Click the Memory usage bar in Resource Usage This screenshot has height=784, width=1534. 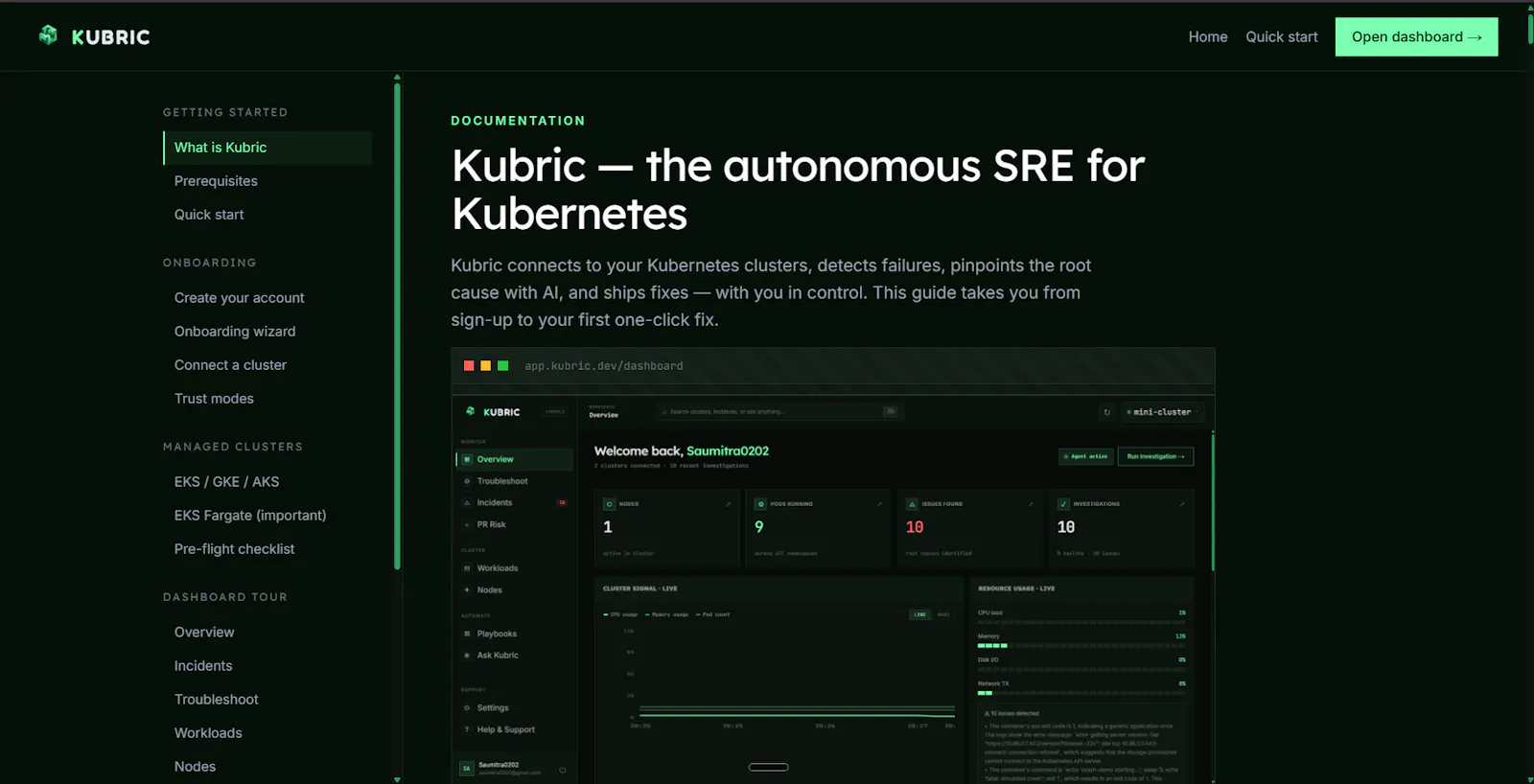[x=1081, y=646]
